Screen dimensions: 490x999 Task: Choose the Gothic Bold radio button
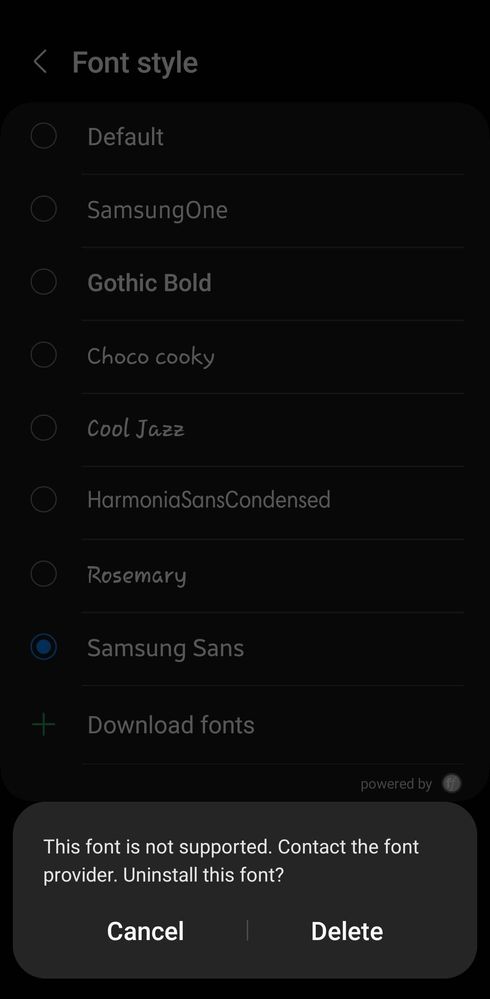tap(43, 282)
